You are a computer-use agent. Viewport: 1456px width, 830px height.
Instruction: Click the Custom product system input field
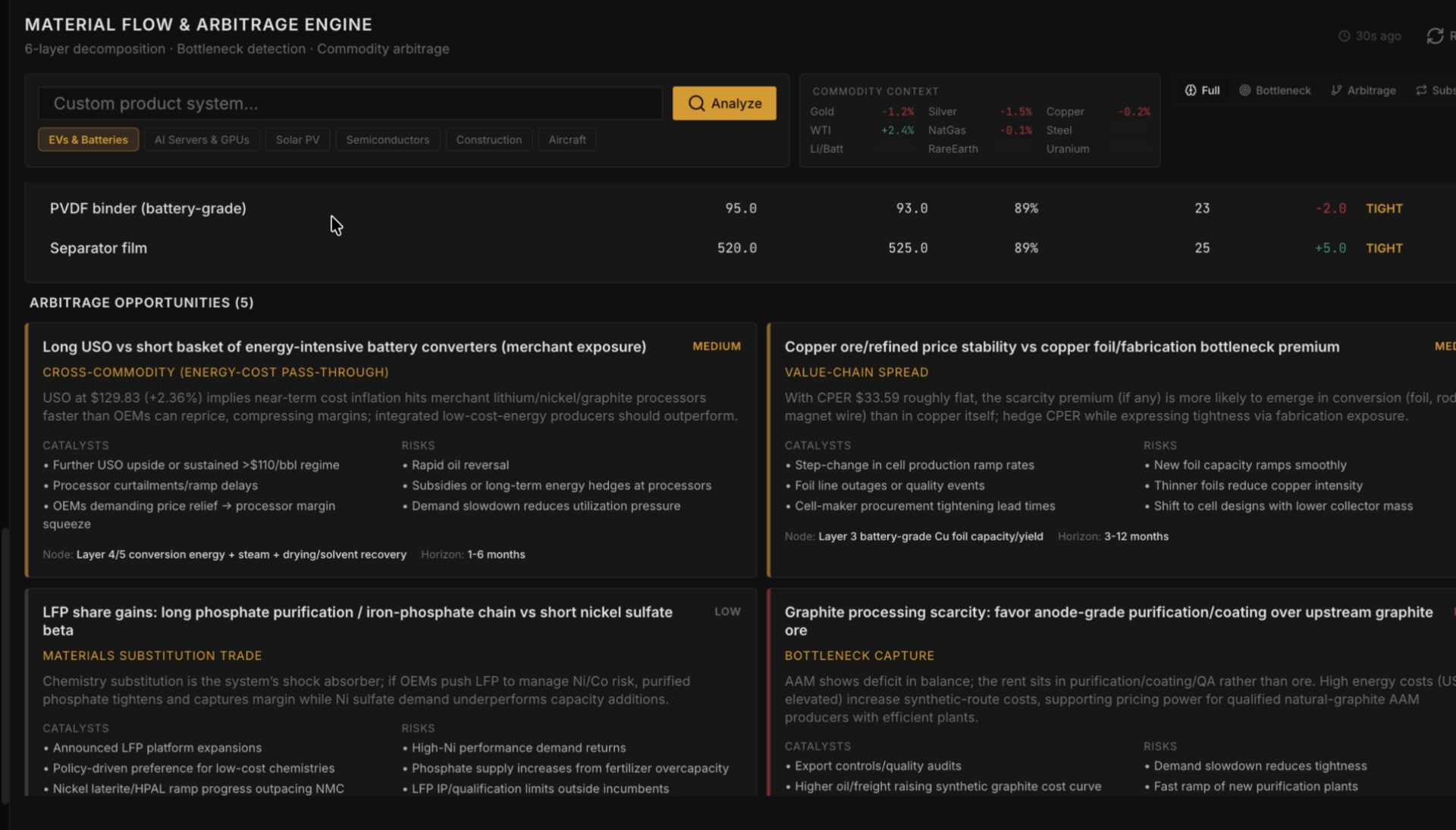pyautogui.click(x=350, y=103)
